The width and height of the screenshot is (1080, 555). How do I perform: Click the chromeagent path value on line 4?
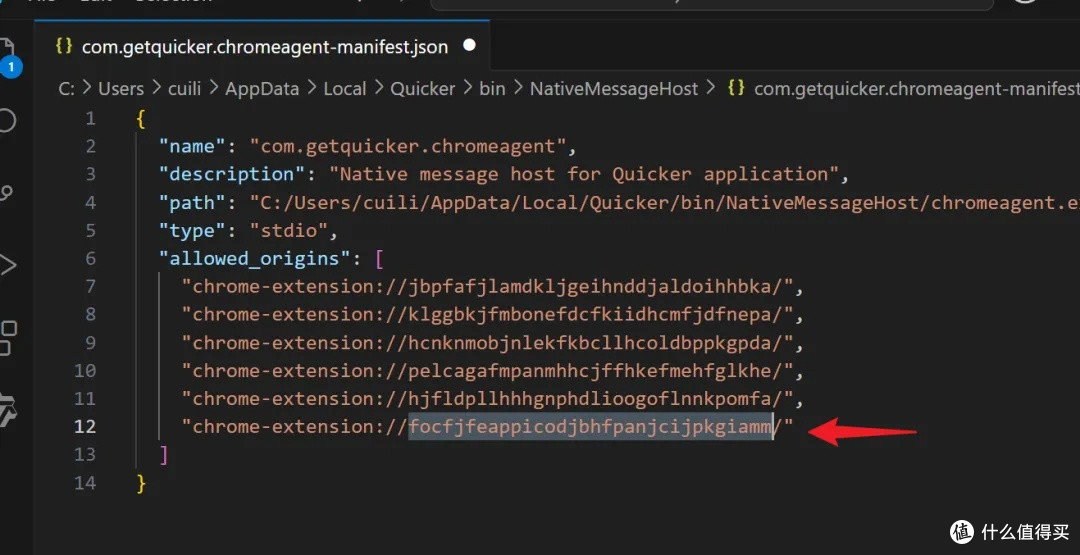click(x=665, y=202)
